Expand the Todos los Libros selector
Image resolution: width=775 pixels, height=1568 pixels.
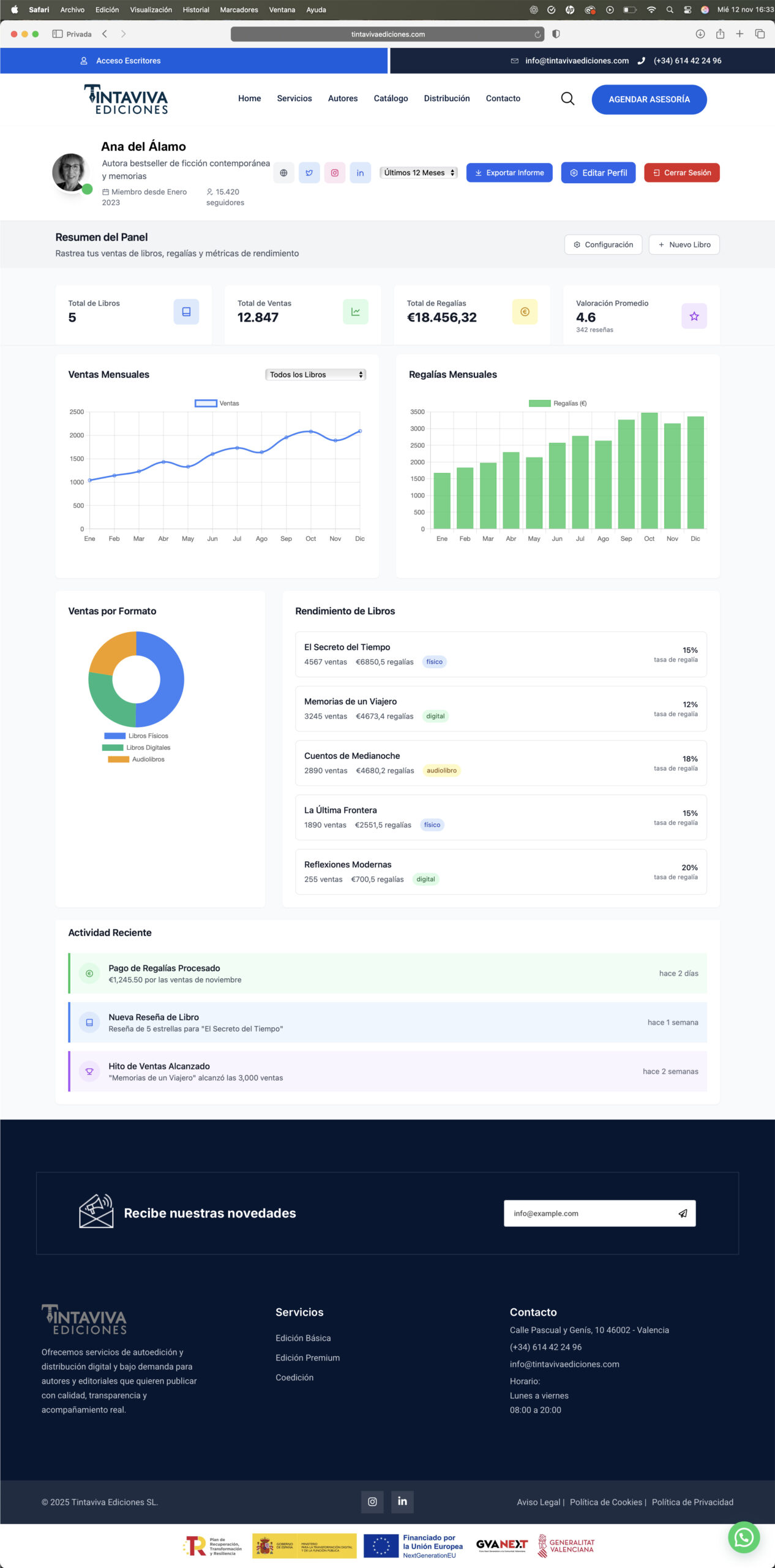tap(315, 374)
